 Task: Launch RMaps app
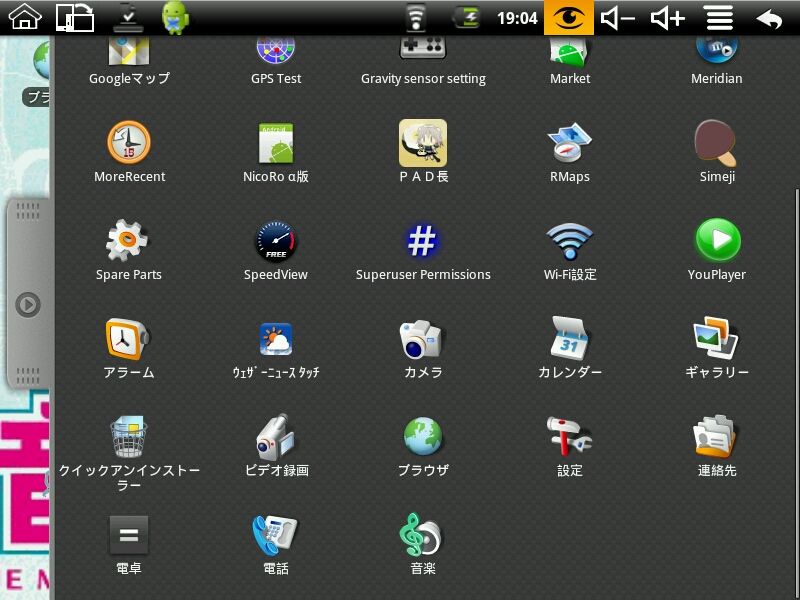pyautogui.click(x=570, y=152)
